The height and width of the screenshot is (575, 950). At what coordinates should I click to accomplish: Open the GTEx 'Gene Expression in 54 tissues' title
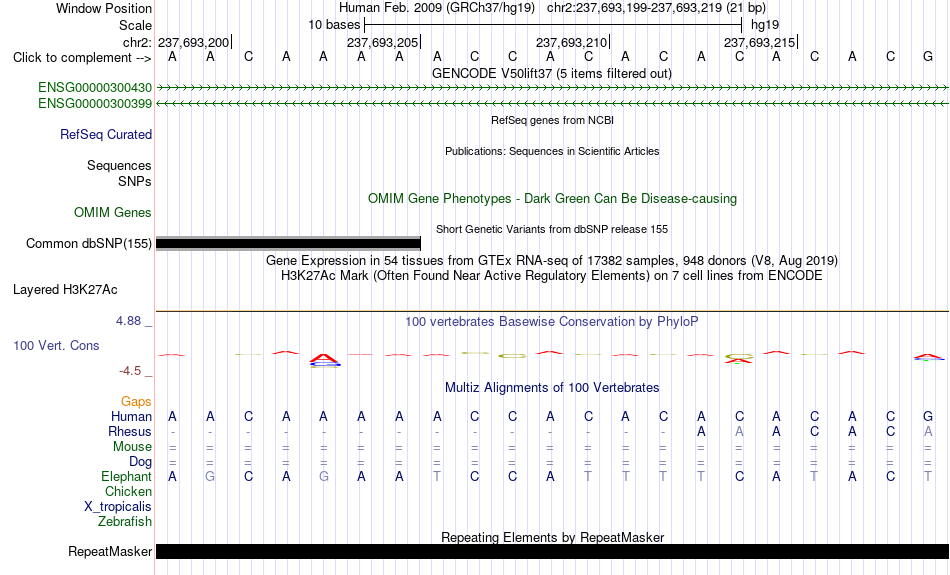point(552,261)
